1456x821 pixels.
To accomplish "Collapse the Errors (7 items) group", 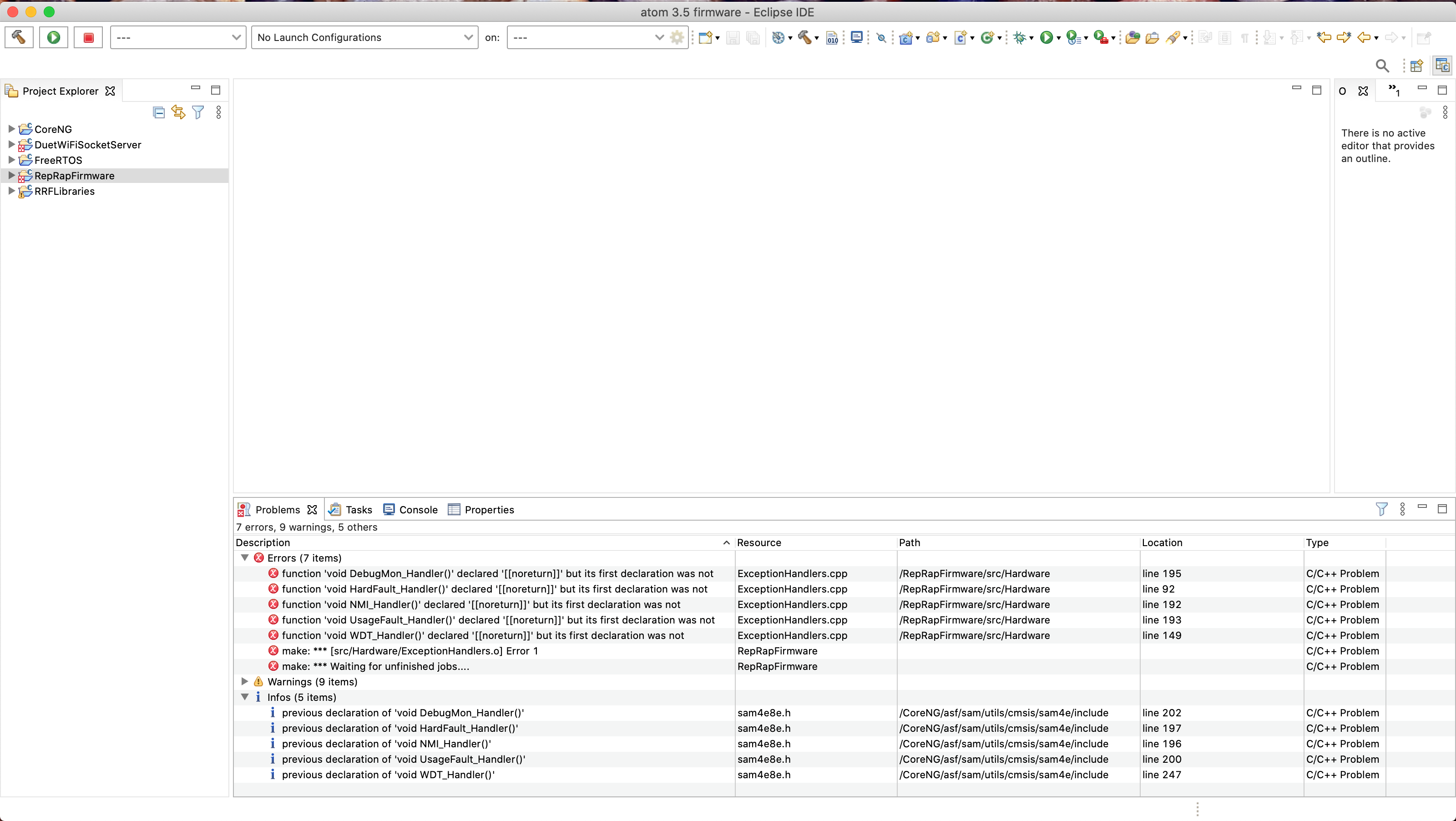I will (x=245, y=557).
